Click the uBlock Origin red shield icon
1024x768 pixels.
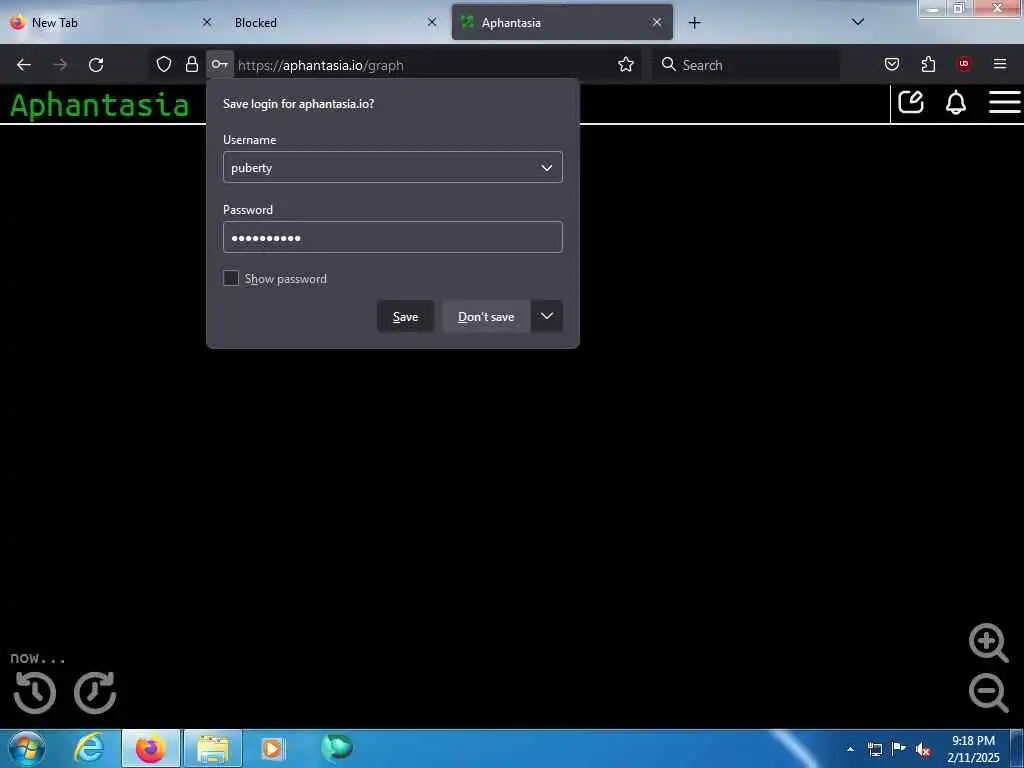[x=964, y=64]
